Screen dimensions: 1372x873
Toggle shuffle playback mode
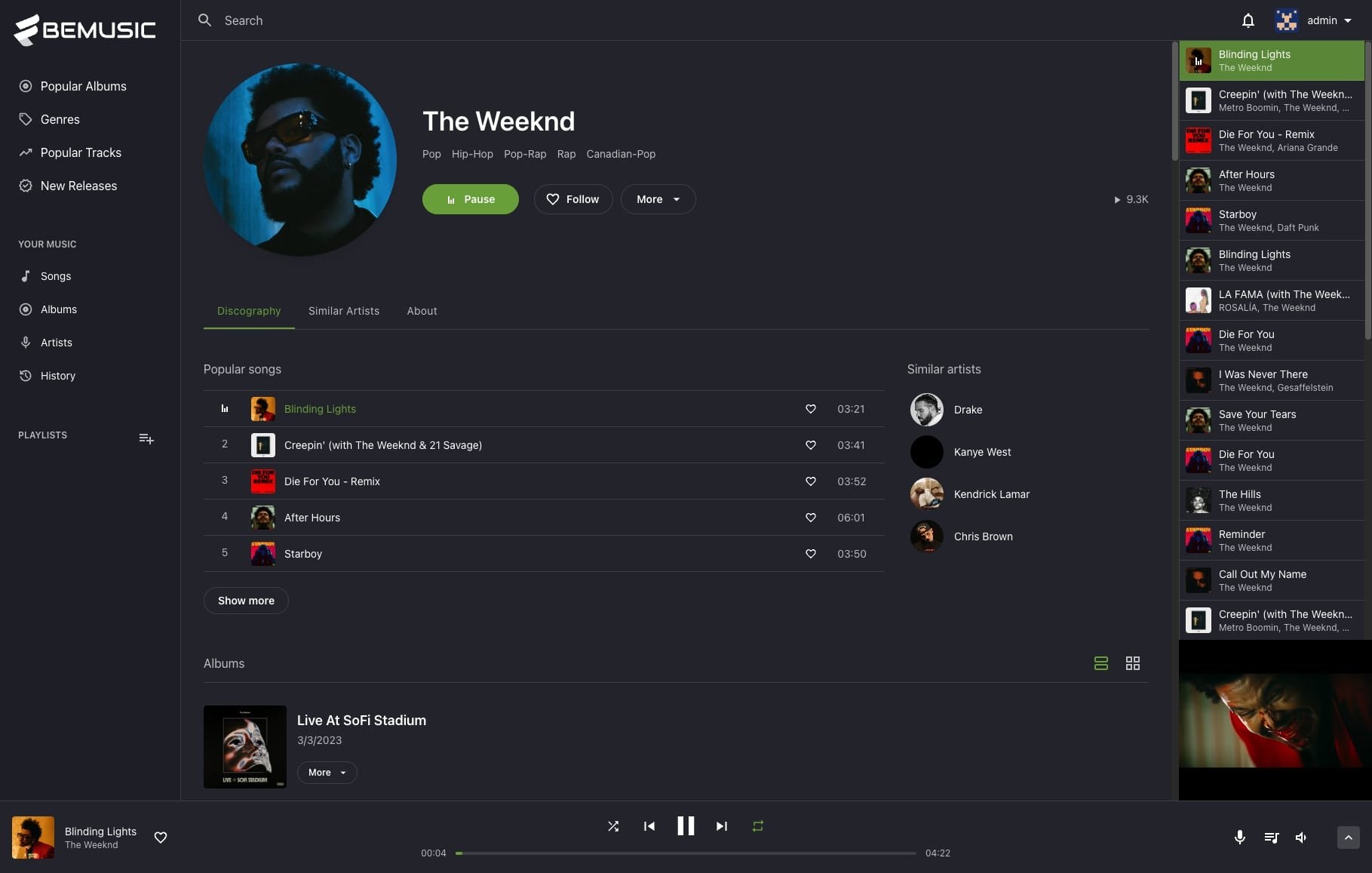pyautogui.click(x=613, y=826)
